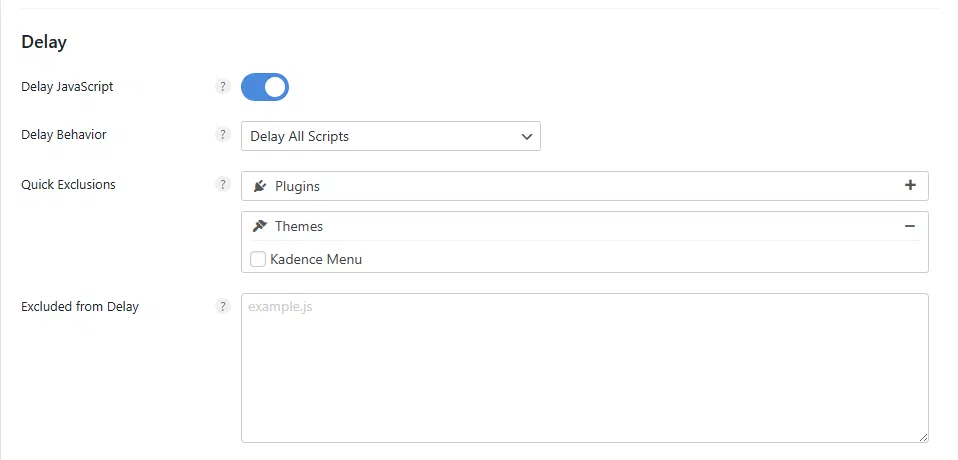Click the chevron arrow of Delay Behavior select
The width and height of the screenshot is (958, 460).
click(527, 136)
